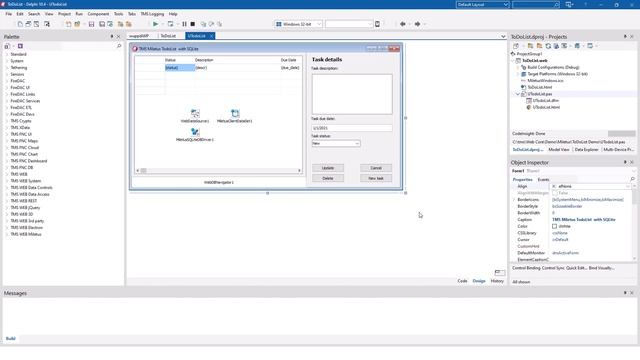The width and height of the screenshot is (640, 360).
Task: Click the Stop (black square) toolbar button
Action: (193, 24)
